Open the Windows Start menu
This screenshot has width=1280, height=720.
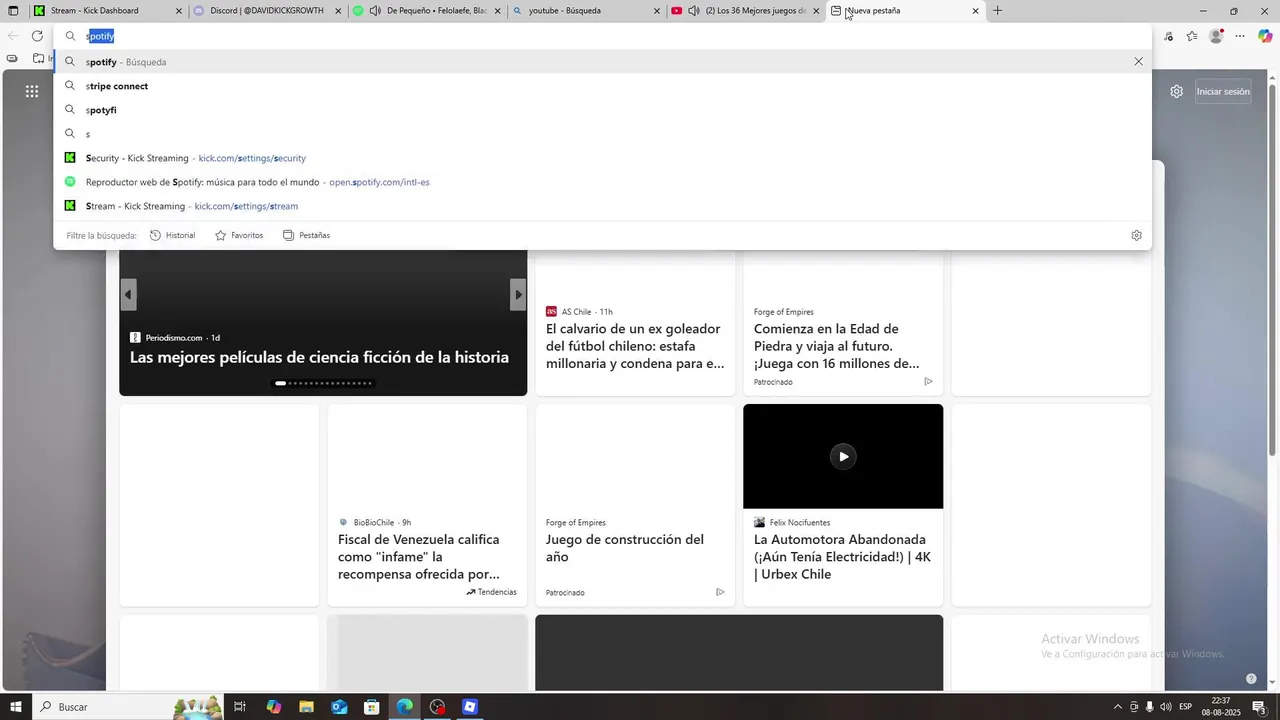coord(15,707)
